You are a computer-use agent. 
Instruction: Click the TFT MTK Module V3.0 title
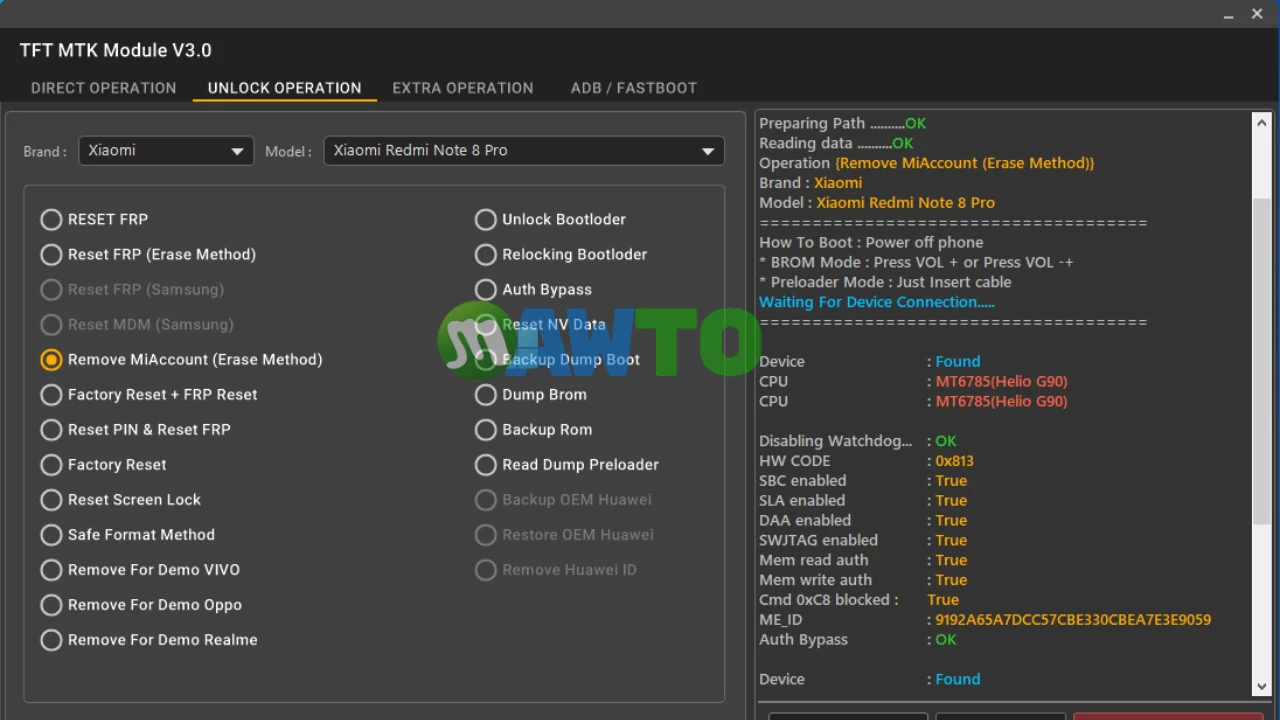click(x=115, y=51)
